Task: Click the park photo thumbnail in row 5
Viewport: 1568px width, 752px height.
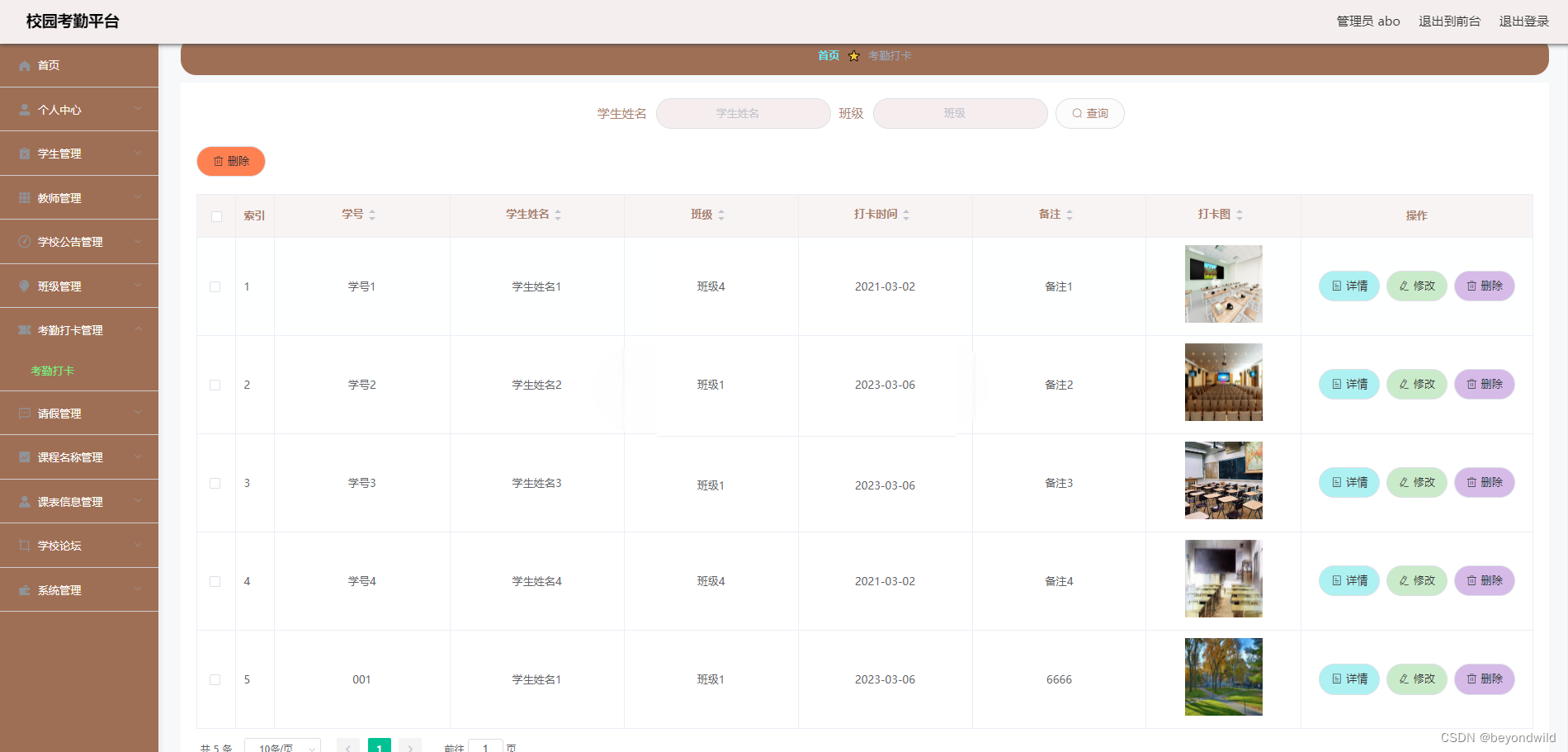Action: click(x=1223, y=677)
